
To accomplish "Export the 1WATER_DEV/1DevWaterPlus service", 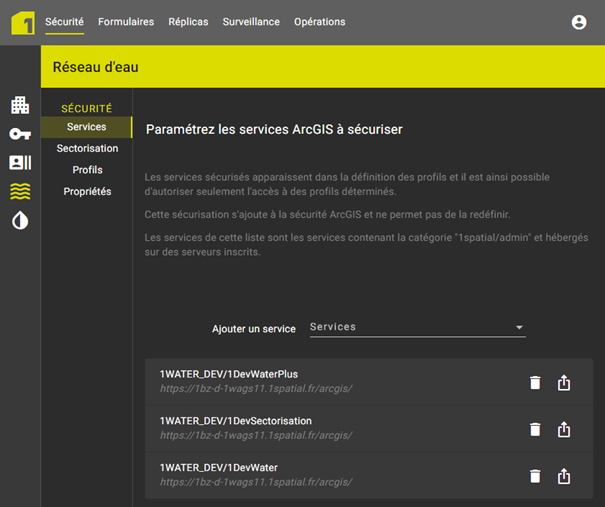I will (x=564, y=382).
